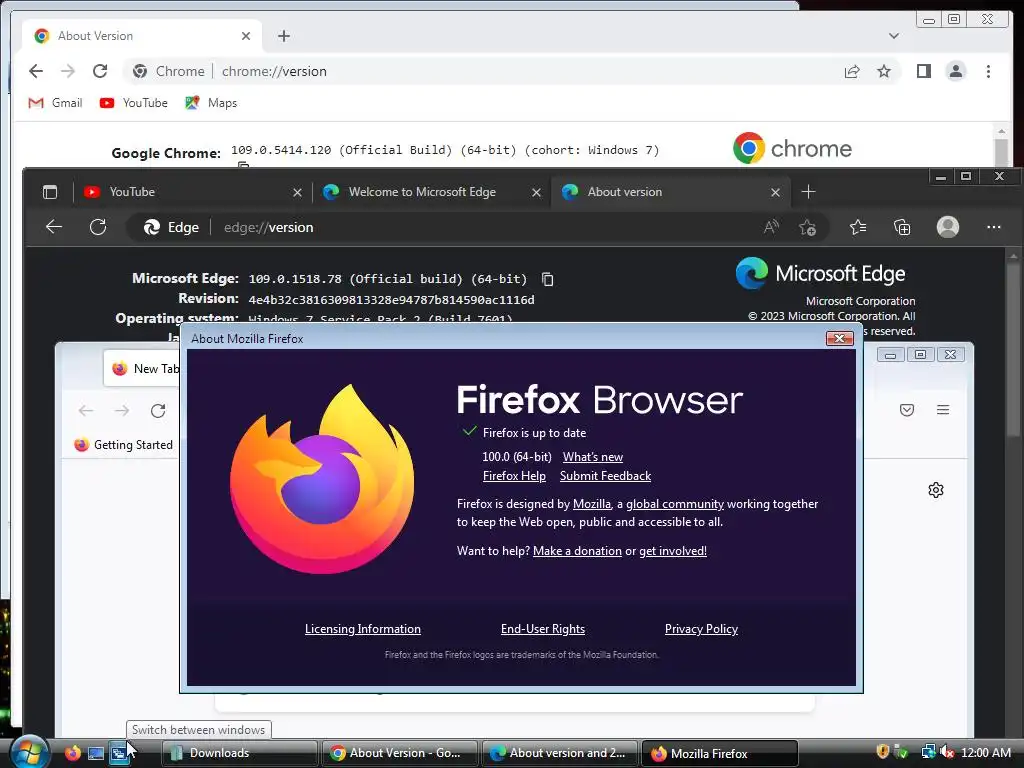The height and width of the screenshot is (768, 1024).
Task: Copy the Microsoft Edge version string
Action: click(x=547, y=280)
